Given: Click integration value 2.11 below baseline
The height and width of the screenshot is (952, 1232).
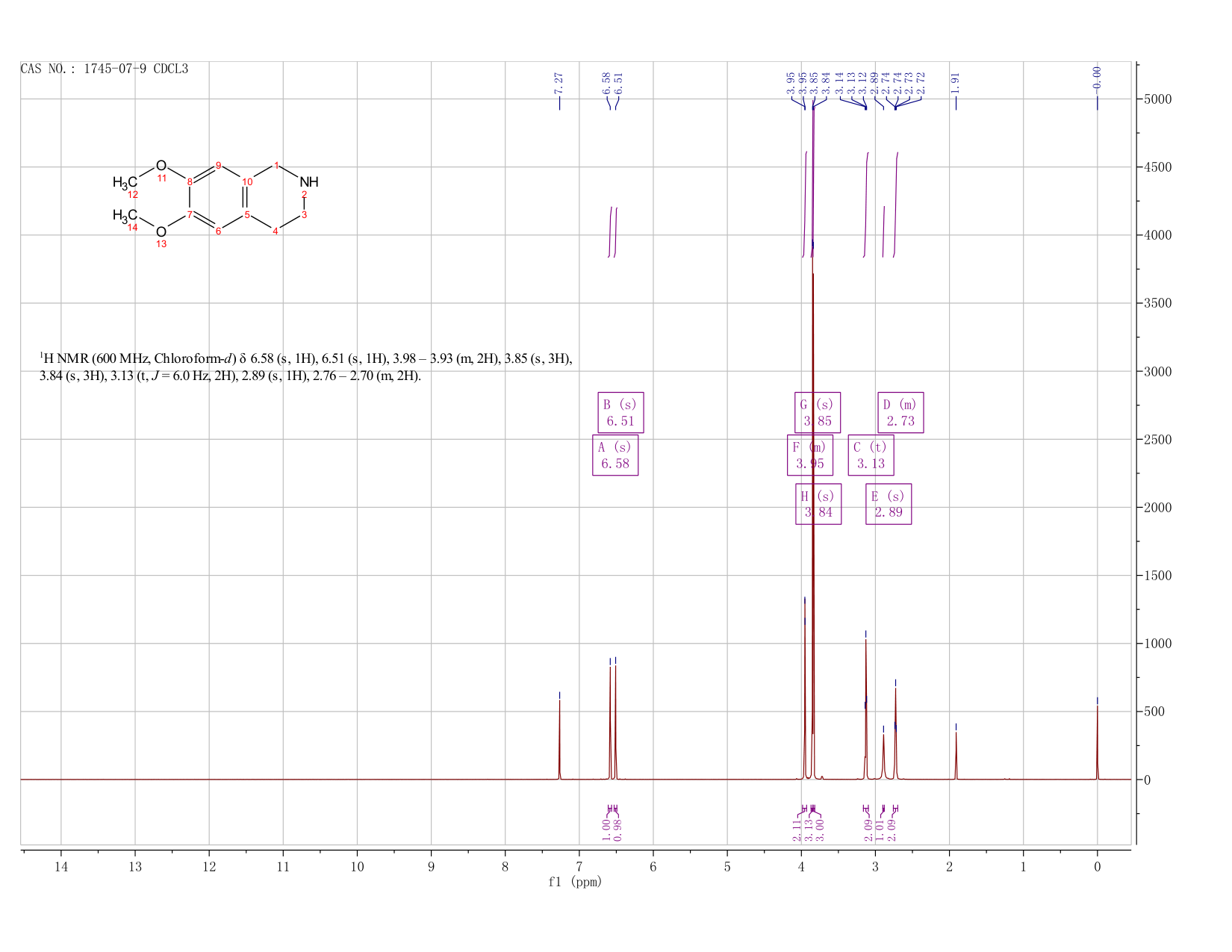Looking at the screenshot, I should tap(797, 830).
